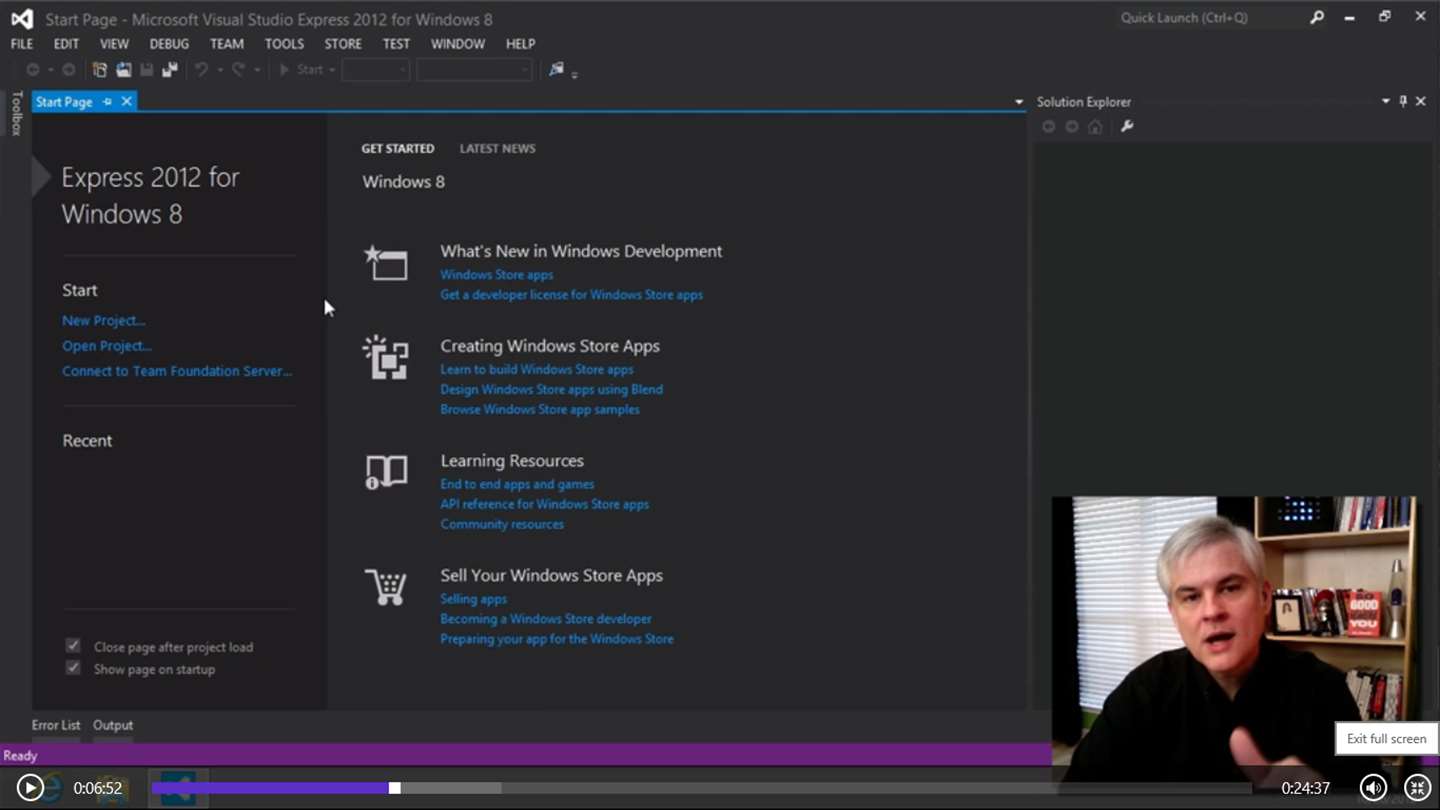Viewport: 1440px width, 810px height.
Task: Open Solution Explorer Properties wrench icon
Action: pos(1127,127)
